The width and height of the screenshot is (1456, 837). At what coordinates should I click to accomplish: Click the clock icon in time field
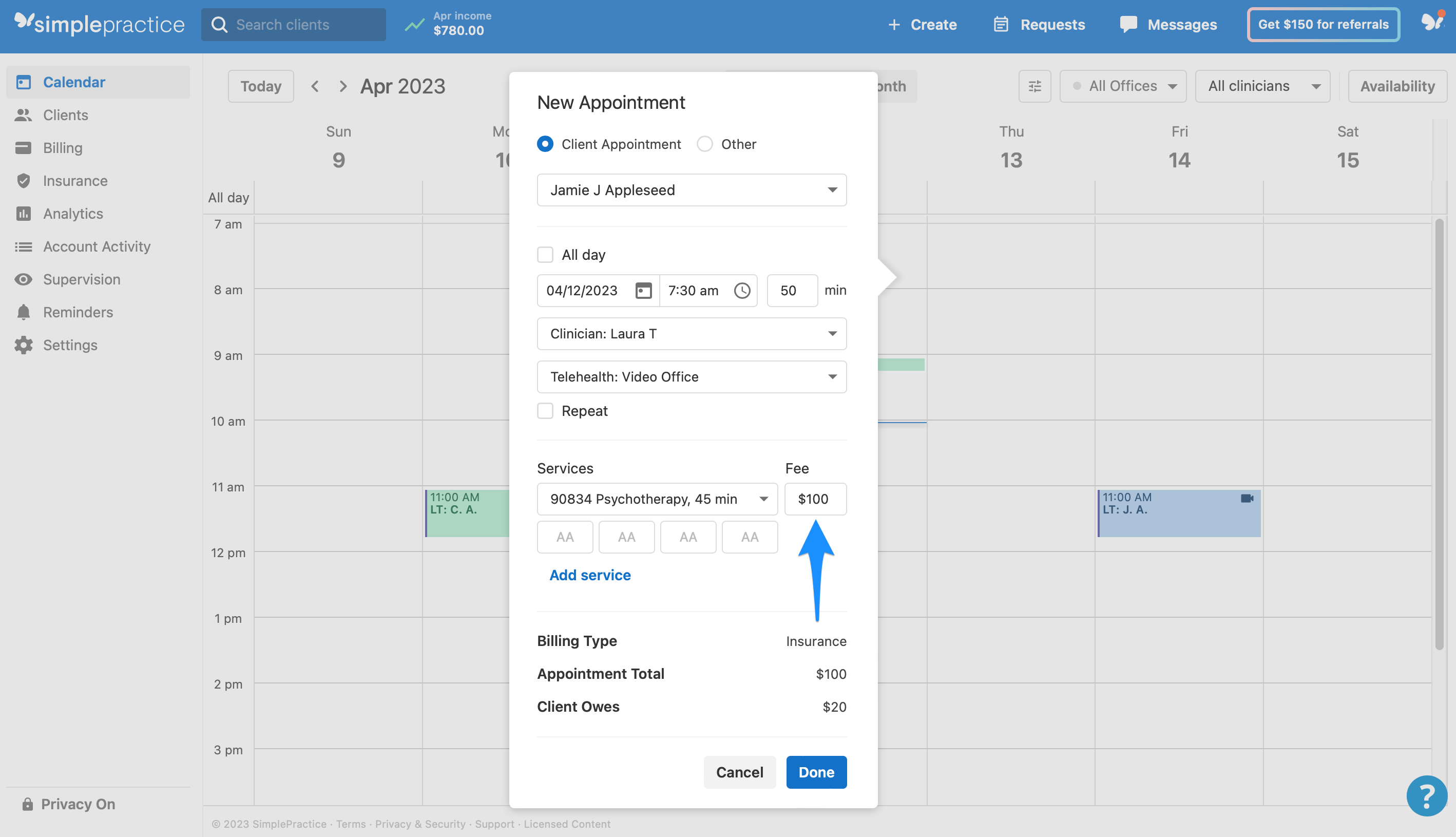coord(742,290)
